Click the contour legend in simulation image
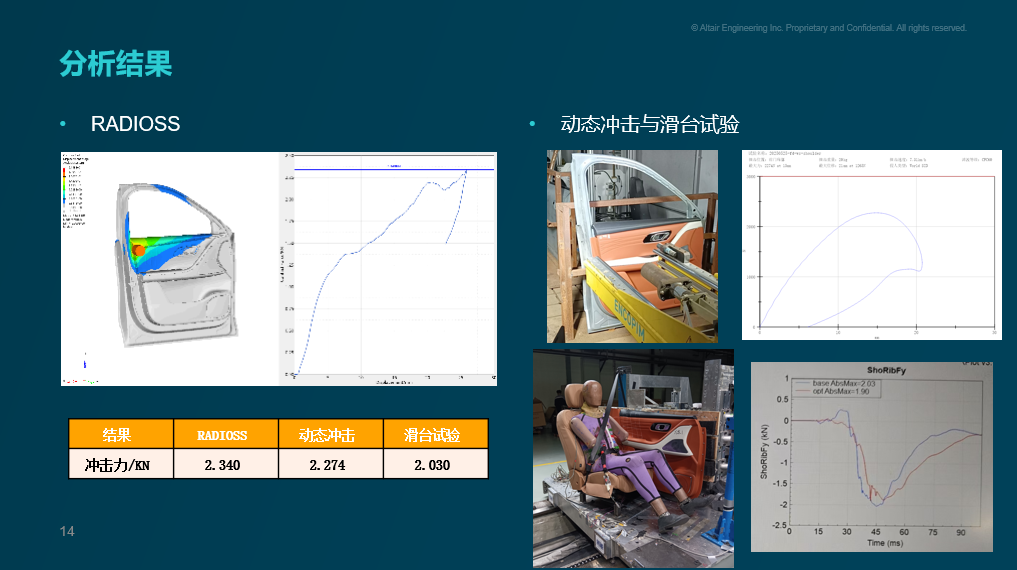Screen dimensions: 1017x570 75,191
